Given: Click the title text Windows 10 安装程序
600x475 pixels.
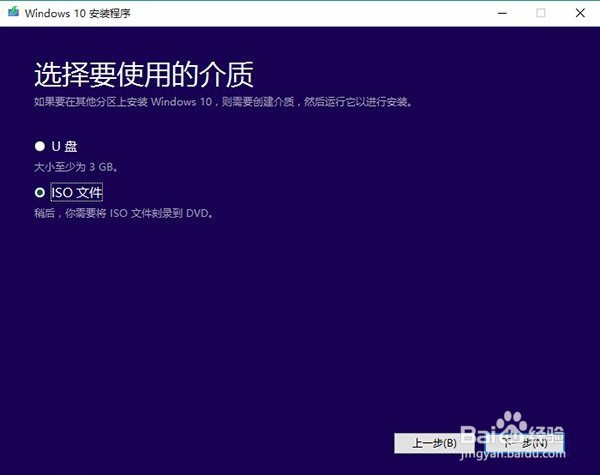Looking at the screenshot, I should pos(78,13).
